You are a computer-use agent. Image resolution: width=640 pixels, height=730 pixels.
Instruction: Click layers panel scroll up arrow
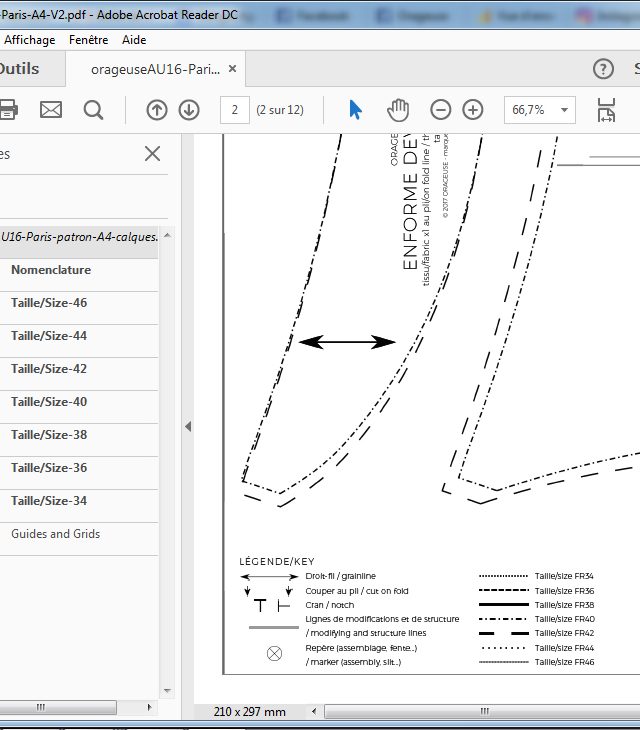(x=167, y=236)
